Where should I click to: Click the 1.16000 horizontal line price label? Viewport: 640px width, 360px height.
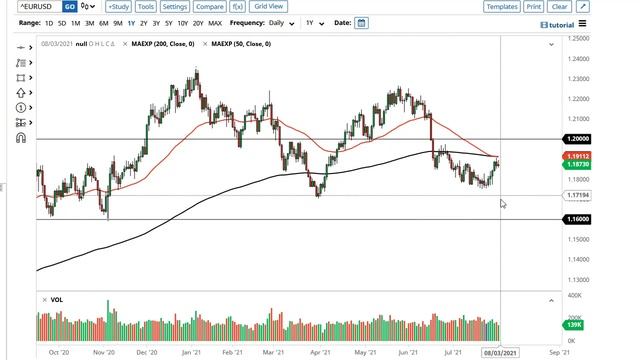pos(577,219)
